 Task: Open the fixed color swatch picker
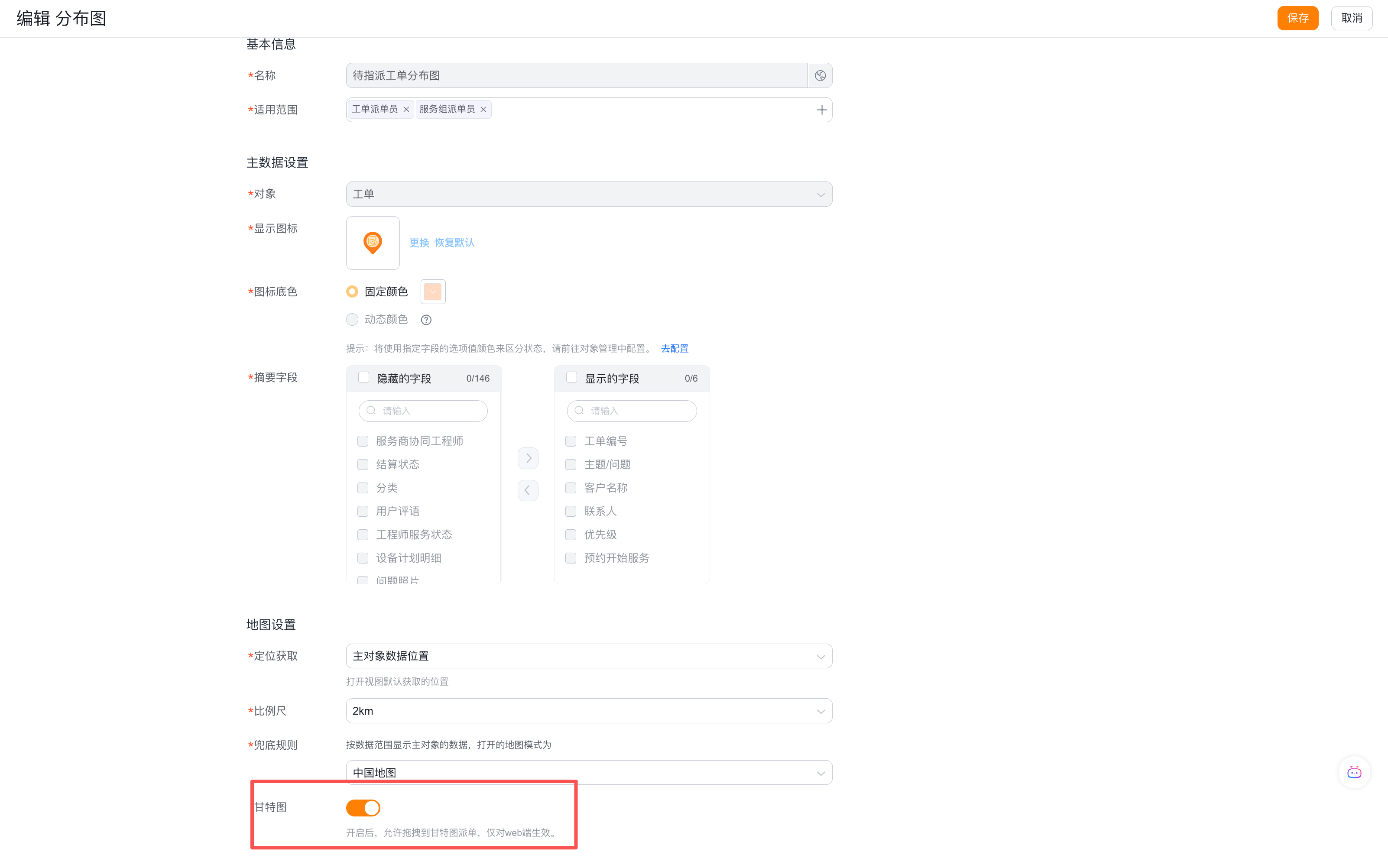click(x=433, y=291)
